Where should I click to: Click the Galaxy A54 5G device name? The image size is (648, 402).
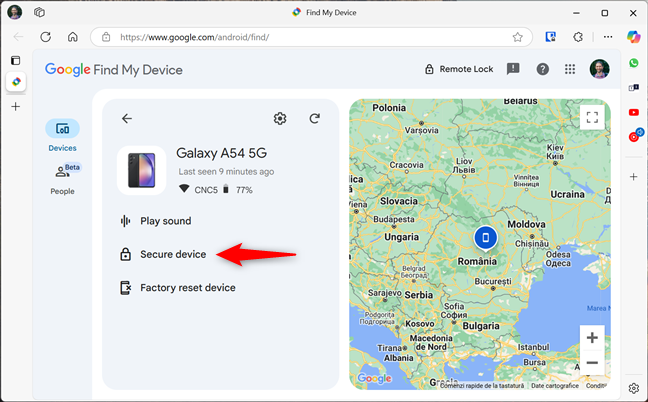[x=222, y=153]
